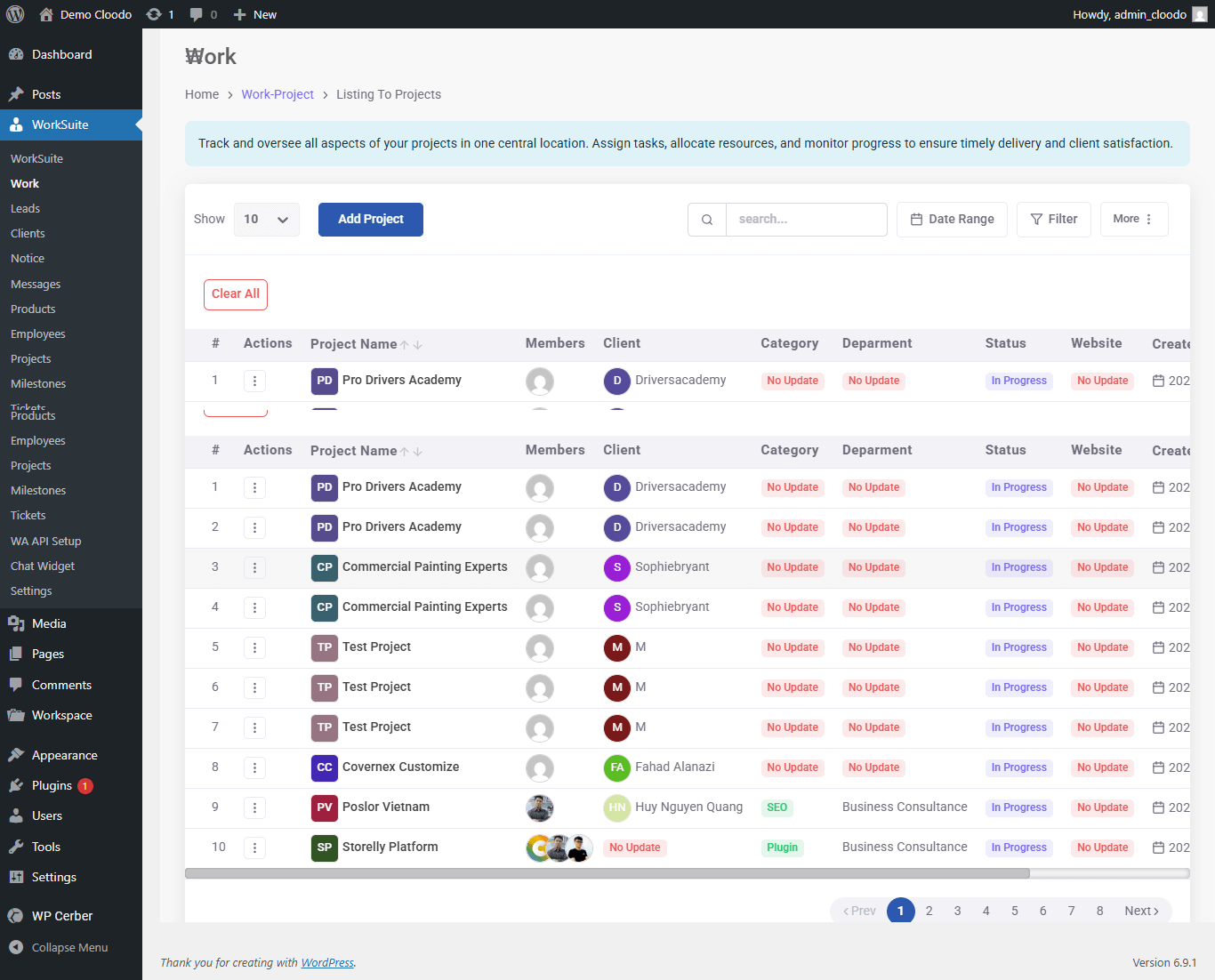Click the search magnifier icon

click(707, 220)
